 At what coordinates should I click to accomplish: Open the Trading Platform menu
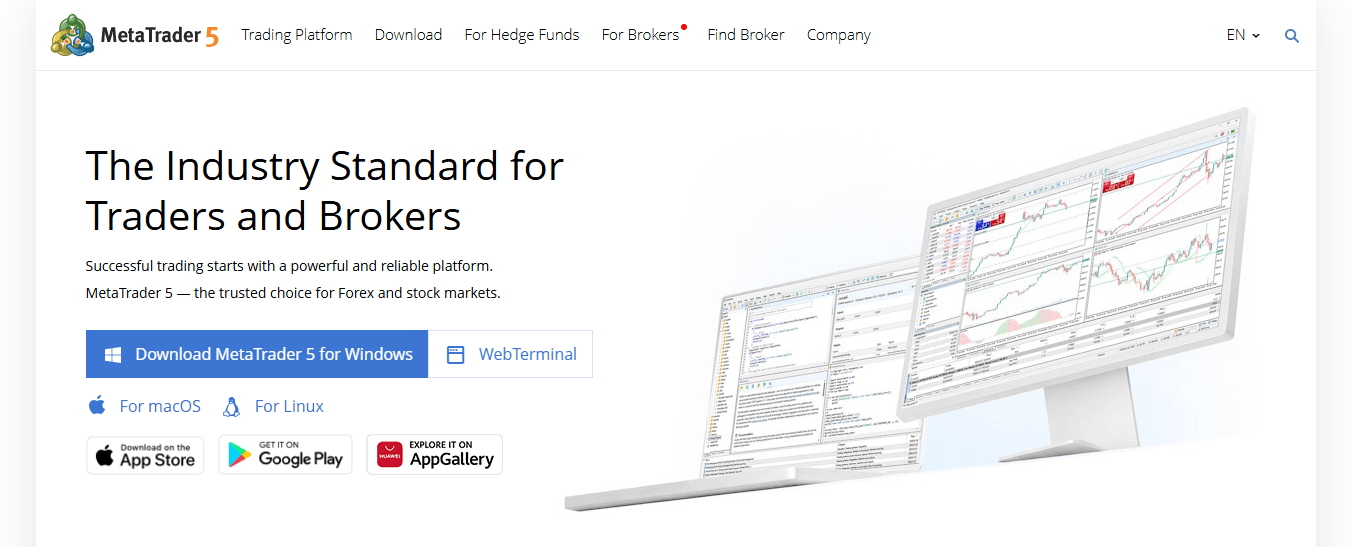297,35
